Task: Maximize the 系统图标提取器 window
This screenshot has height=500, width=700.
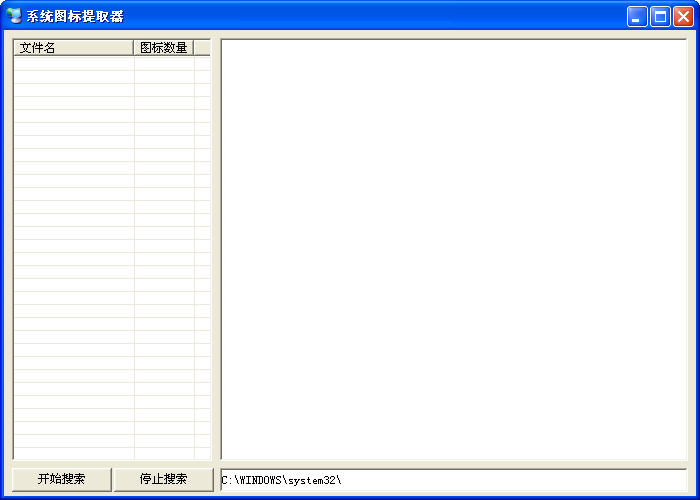Action: (x=660, y=17)
